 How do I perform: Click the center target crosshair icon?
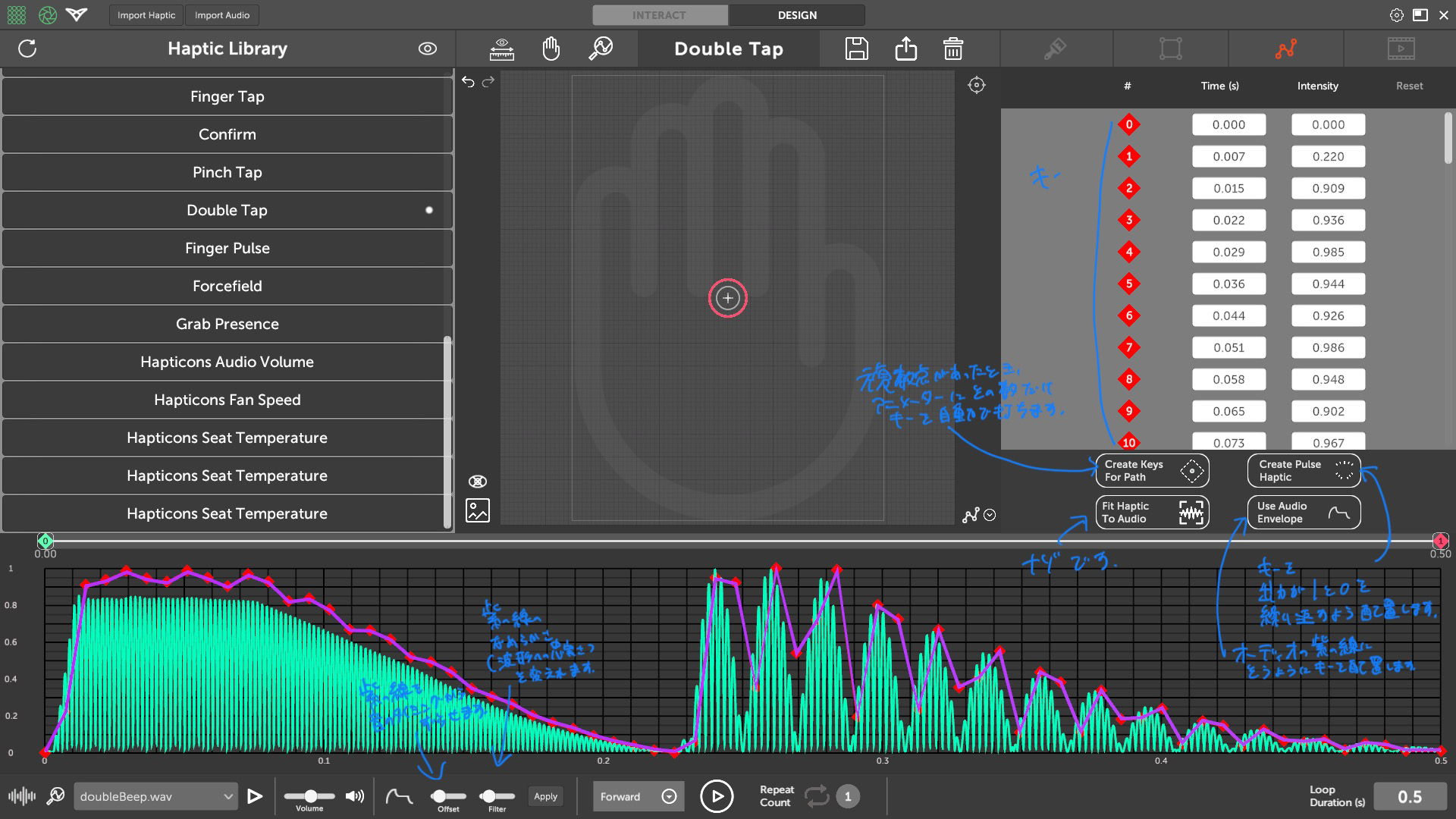coord(977,85)
